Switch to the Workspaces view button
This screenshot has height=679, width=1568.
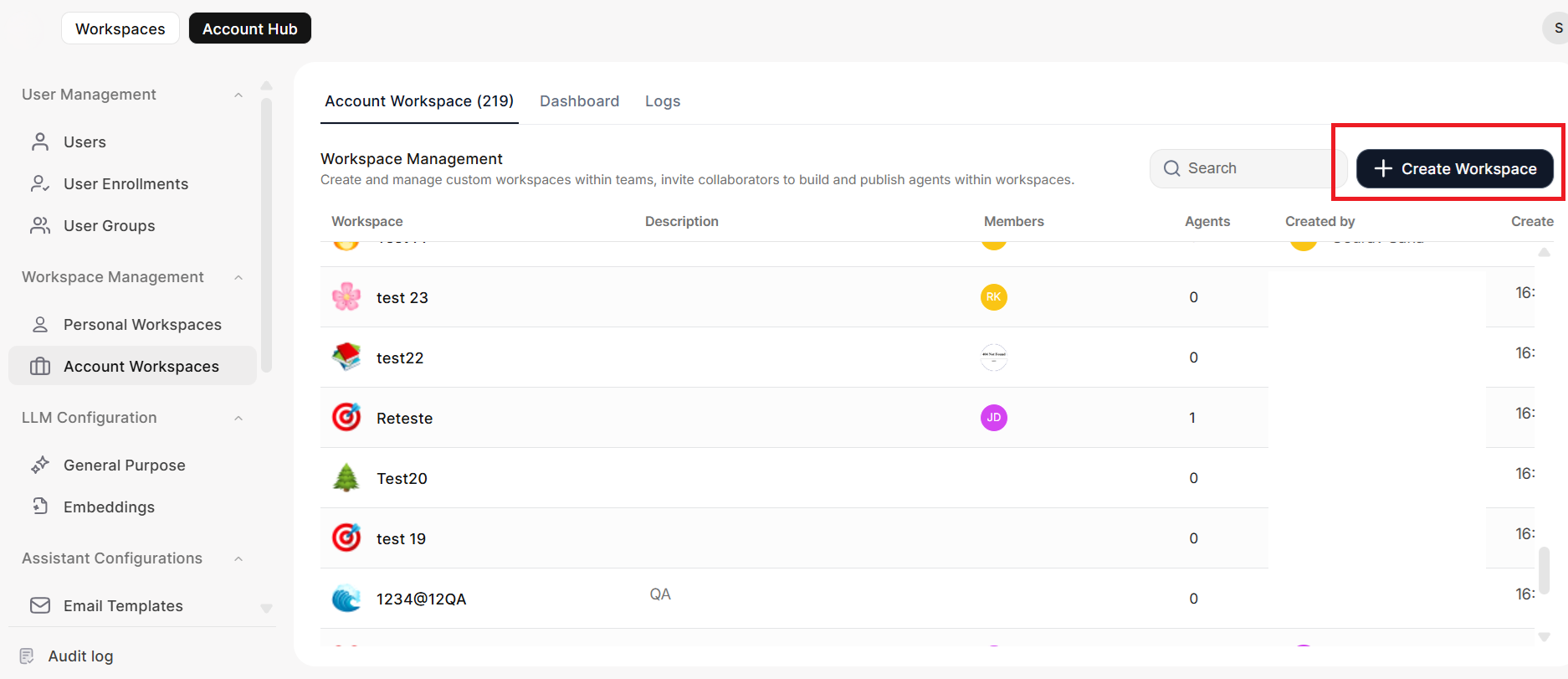point(120,28)
